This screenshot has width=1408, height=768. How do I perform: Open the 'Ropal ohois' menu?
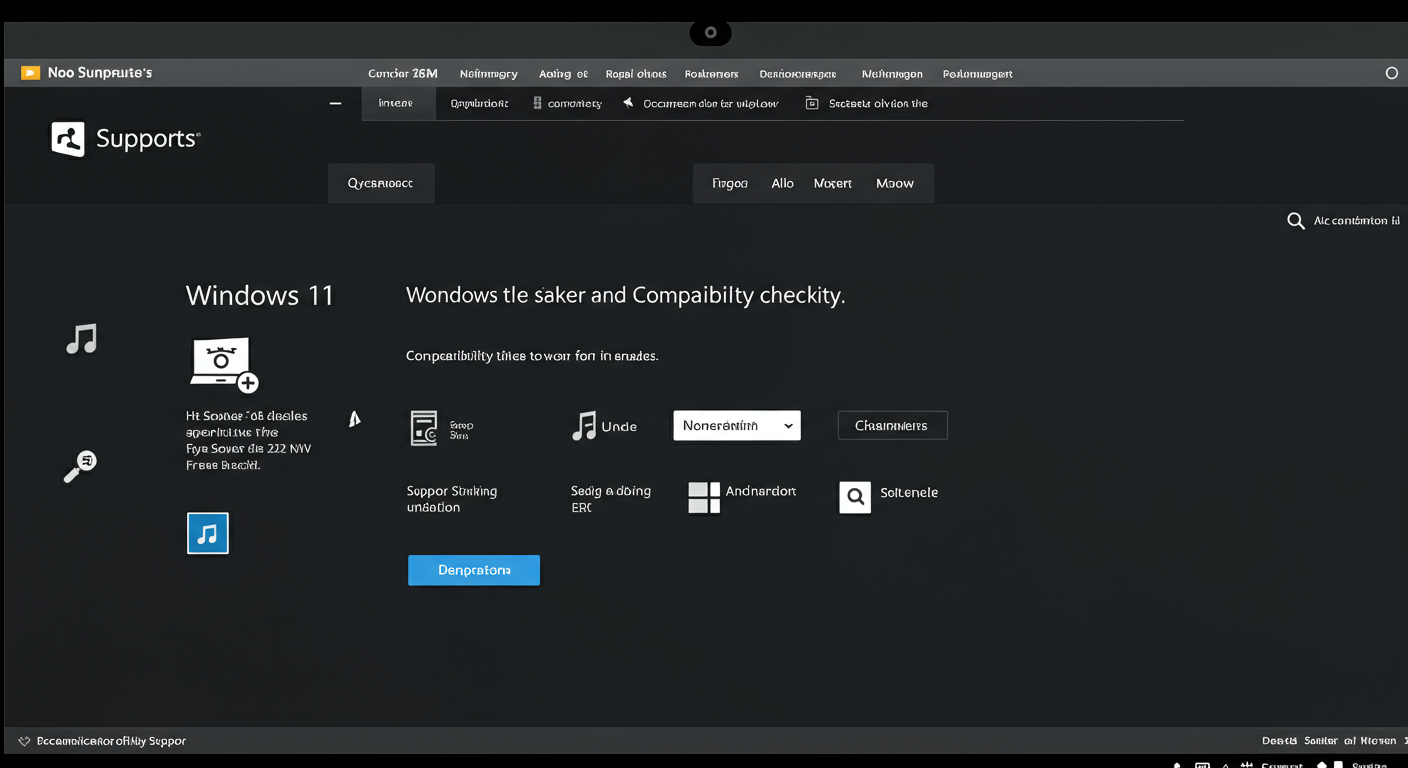636,74
